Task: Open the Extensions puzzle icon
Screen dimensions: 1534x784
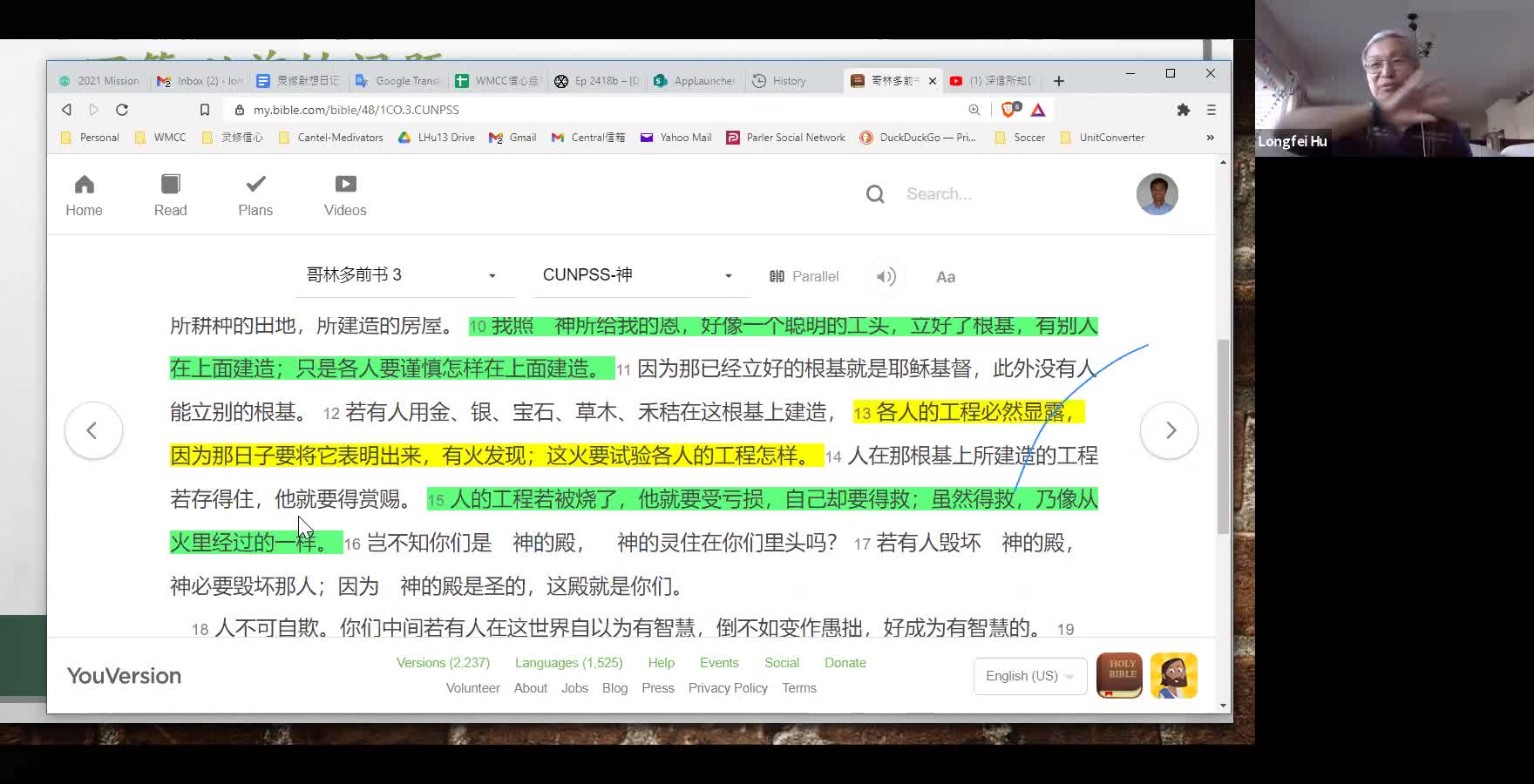Action: tap(1183, 110)
